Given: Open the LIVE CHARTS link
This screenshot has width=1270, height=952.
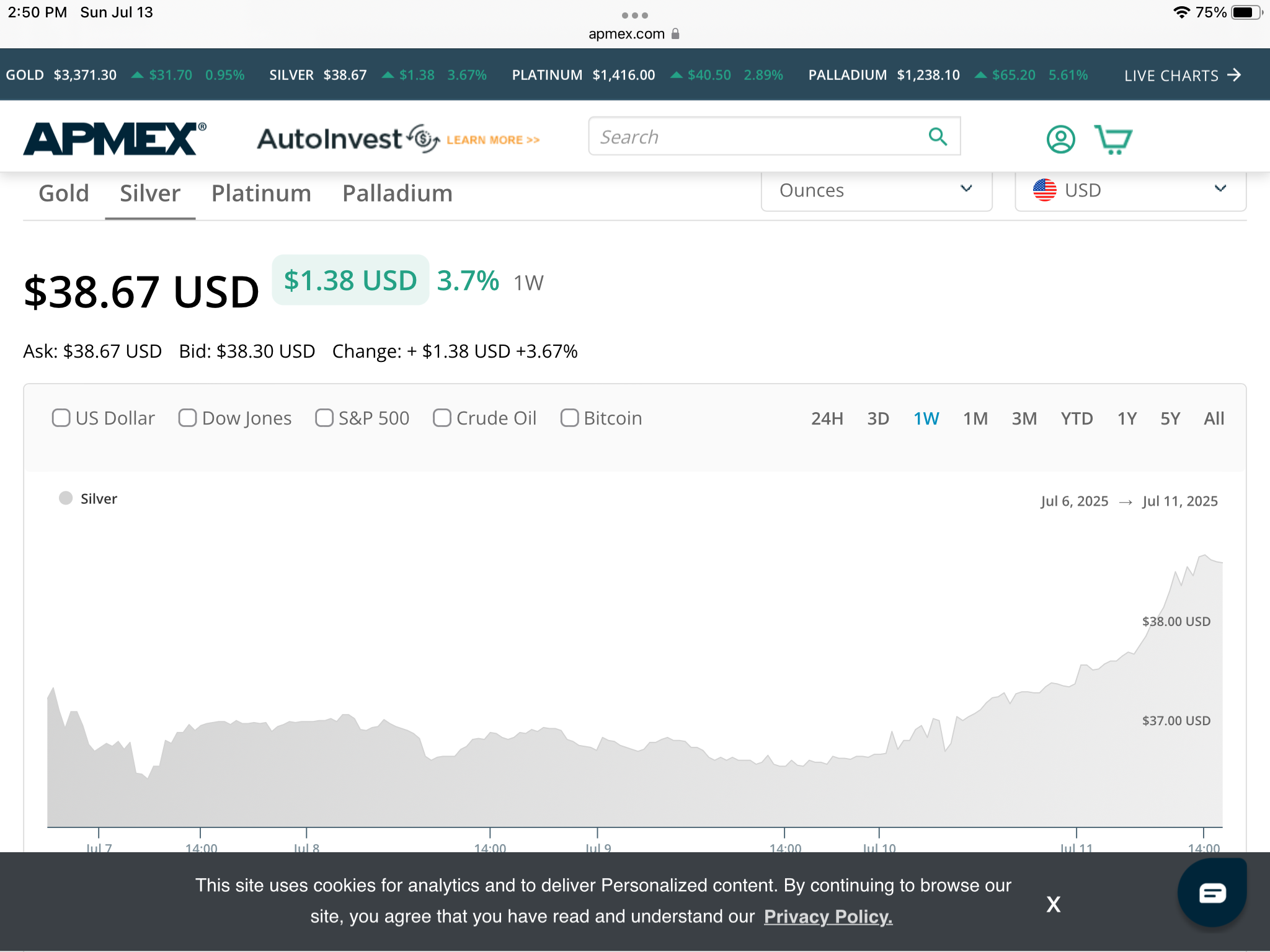Looking at the screenshot, I should pyautogui.click(x=1183, y=75).
